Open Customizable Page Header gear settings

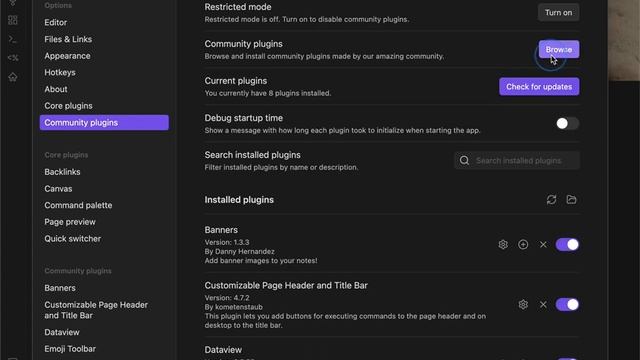point(523,304)
